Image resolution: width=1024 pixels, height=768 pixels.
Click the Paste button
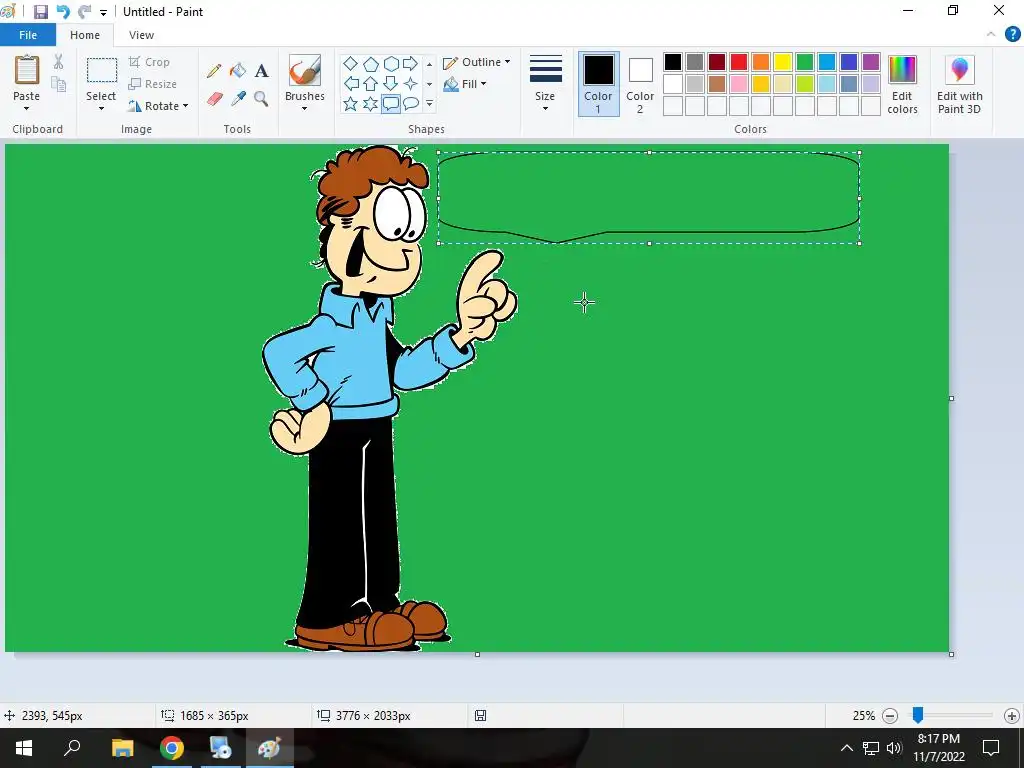pyautogui.click(x=26, y=78)
